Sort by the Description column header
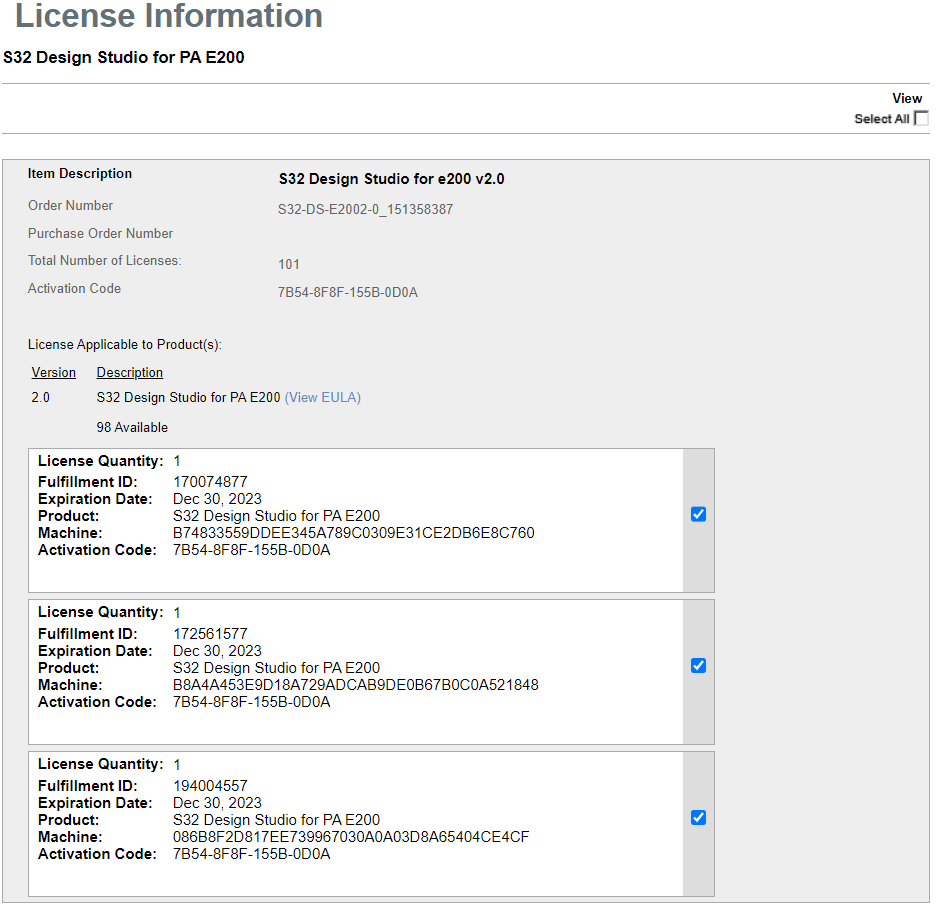This screenshot has width=941, height=909. click(x=128, y=372)
